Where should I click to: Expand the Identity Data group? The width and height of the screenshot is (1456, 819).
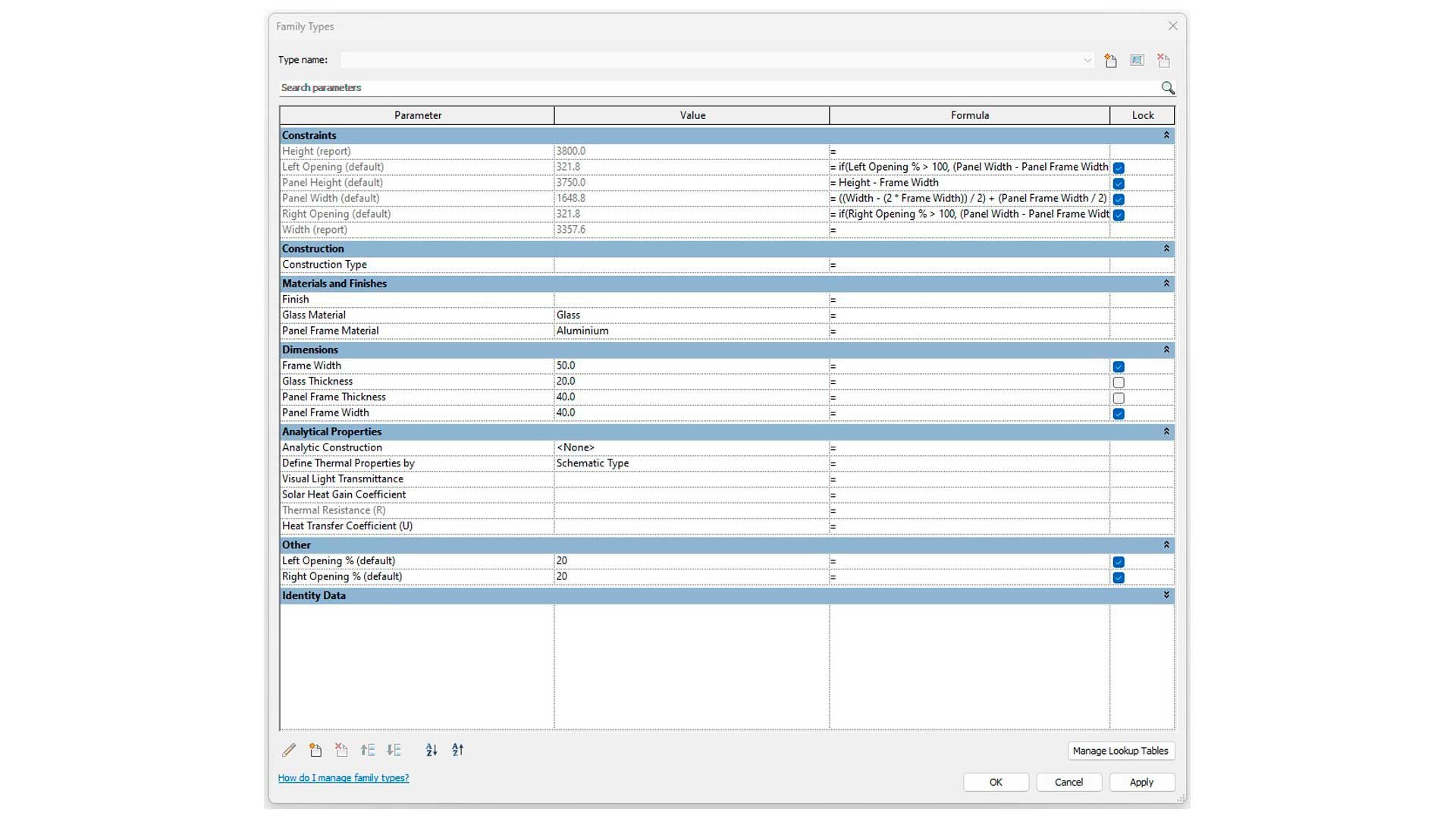point(1166,595)
